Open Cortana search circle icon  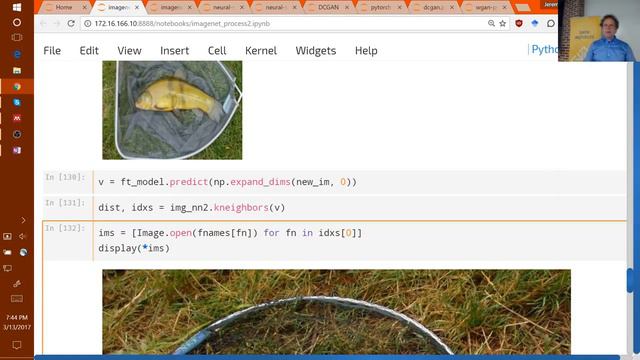(17, 22)
